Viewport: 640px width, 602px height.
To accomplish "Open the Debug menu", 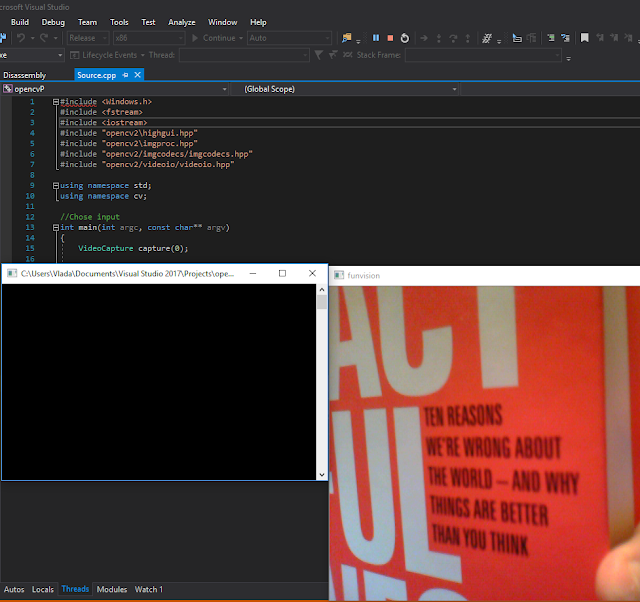I will [x=53, y=22].
